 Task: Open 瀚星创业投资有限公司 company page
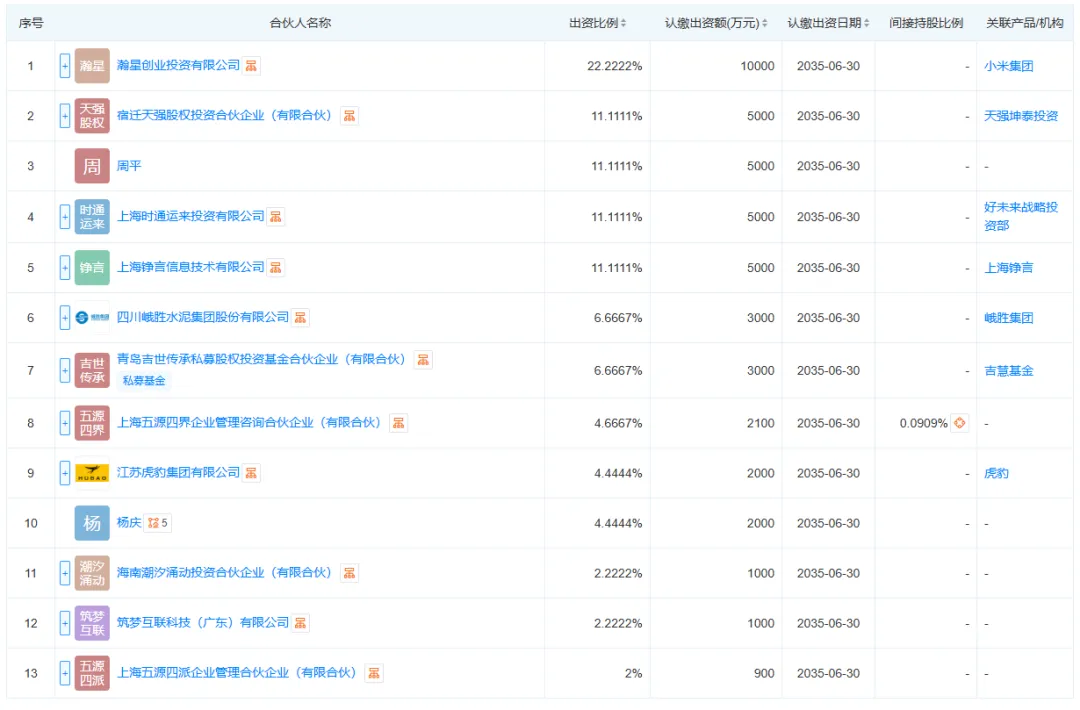tap(178, 65)
